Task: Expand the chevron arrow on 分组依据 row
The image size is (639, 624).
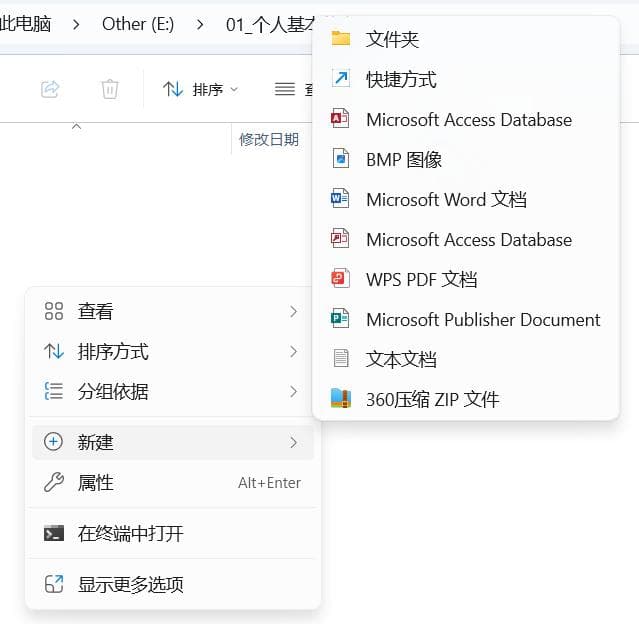Action: [293, 391]
